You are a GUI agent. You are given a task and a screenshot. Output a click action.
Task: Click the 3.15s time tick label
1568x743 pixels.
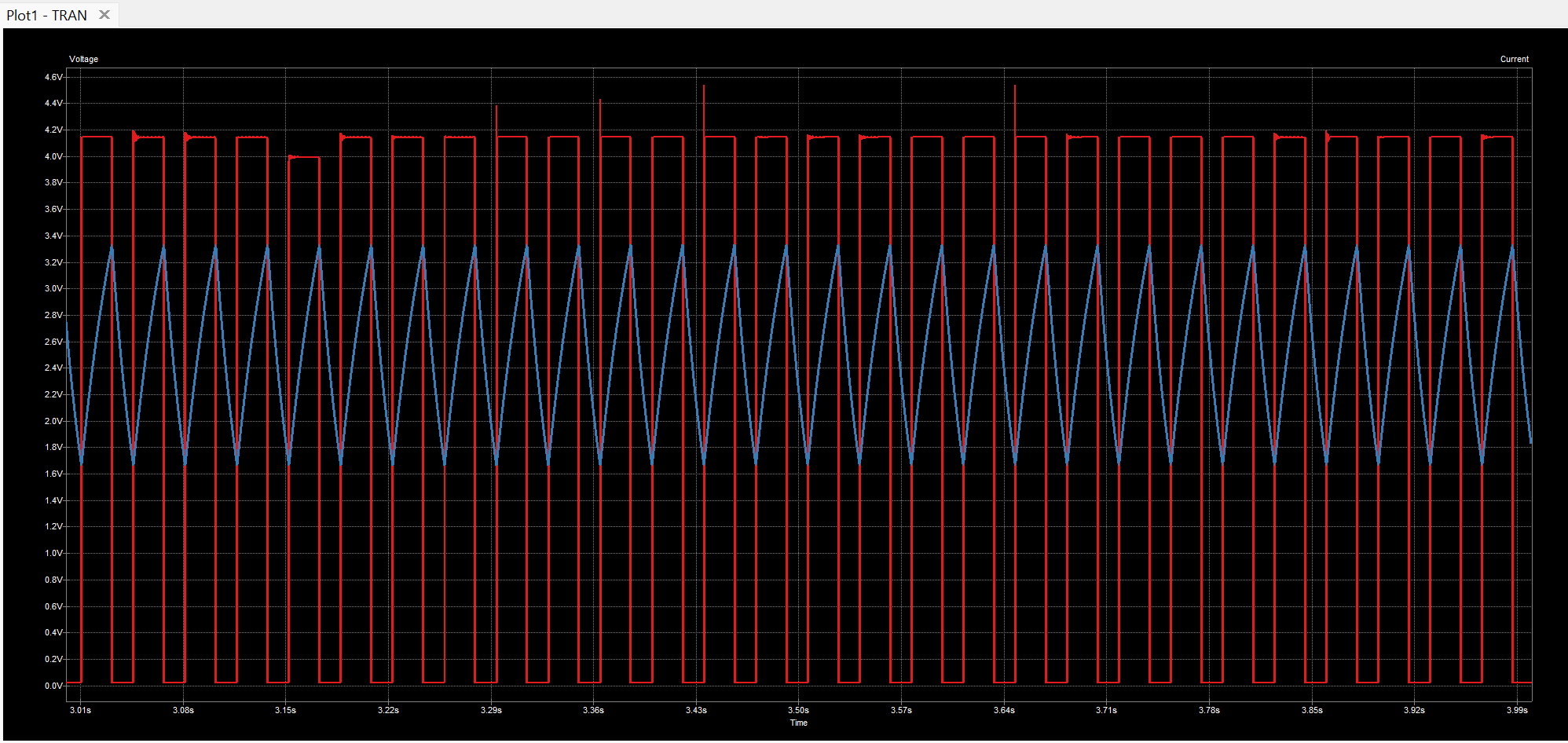(285, 710)
